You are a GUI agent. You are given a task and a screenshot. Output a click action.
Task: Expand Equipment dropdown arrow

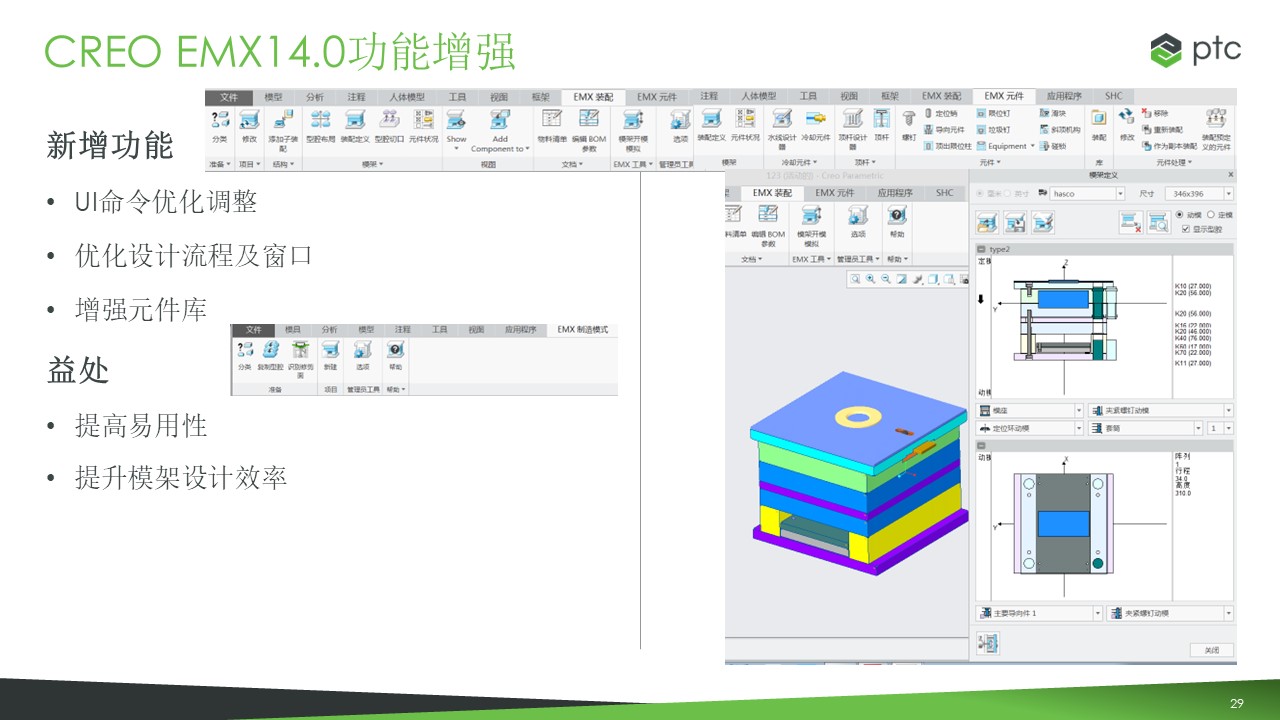pyautogui.click(x=1032, y=146)
